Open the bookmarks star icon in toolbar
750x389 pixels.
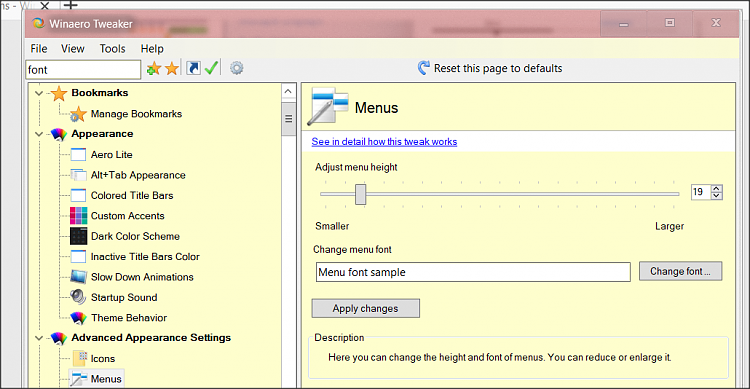point(172,68)
